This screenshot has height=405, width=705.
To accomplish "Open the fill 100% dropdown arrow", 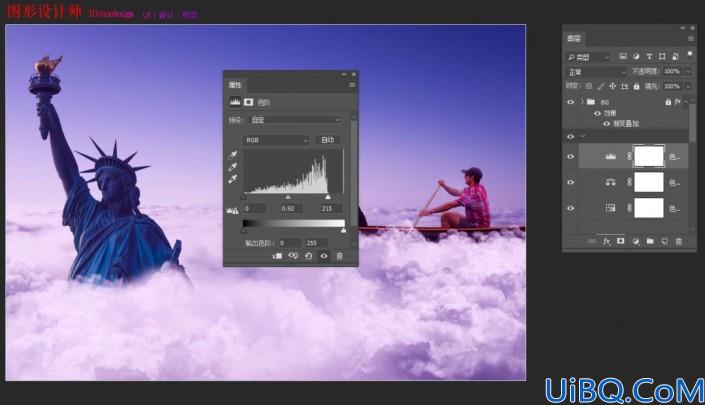I will point(688,86).
